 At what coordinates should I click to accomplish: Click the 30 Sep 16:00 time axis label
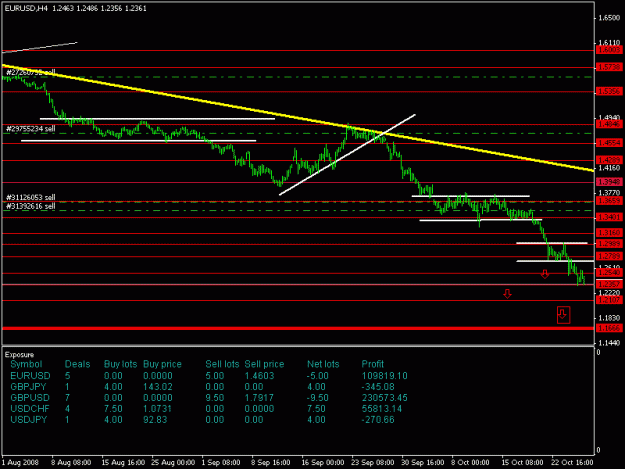(x=423, y=462)
